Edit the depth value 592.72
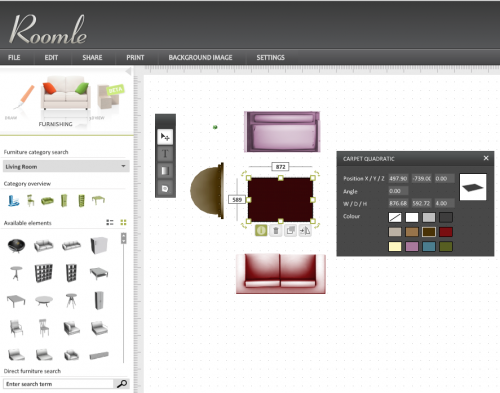Screen dimensions: 500x393 point(421,203)
